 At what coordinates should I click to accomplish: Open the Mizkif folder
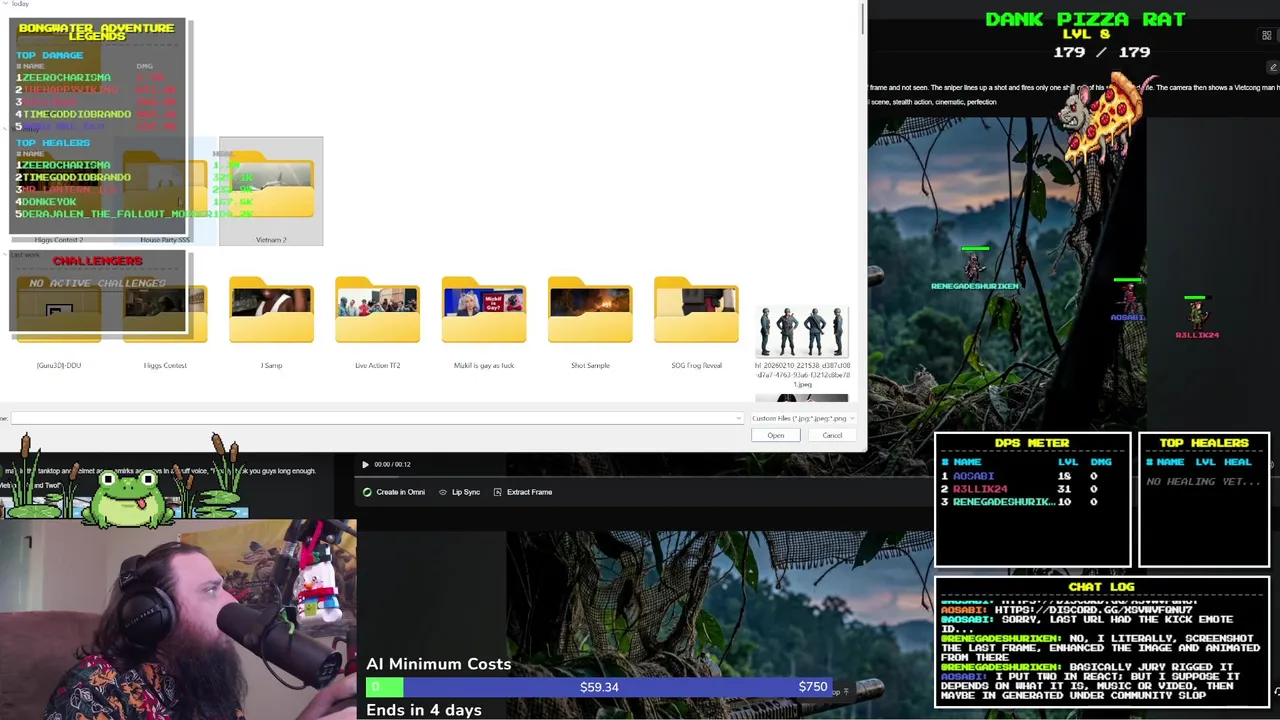point(484,322)
